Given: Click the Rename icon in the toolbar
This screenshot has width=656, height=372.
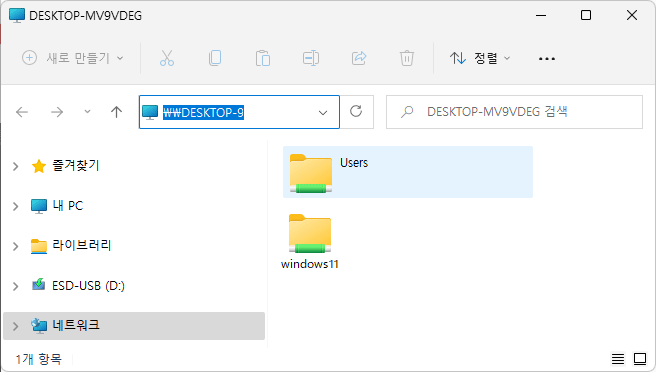Looking at the screenshot, I should [311, 58].
